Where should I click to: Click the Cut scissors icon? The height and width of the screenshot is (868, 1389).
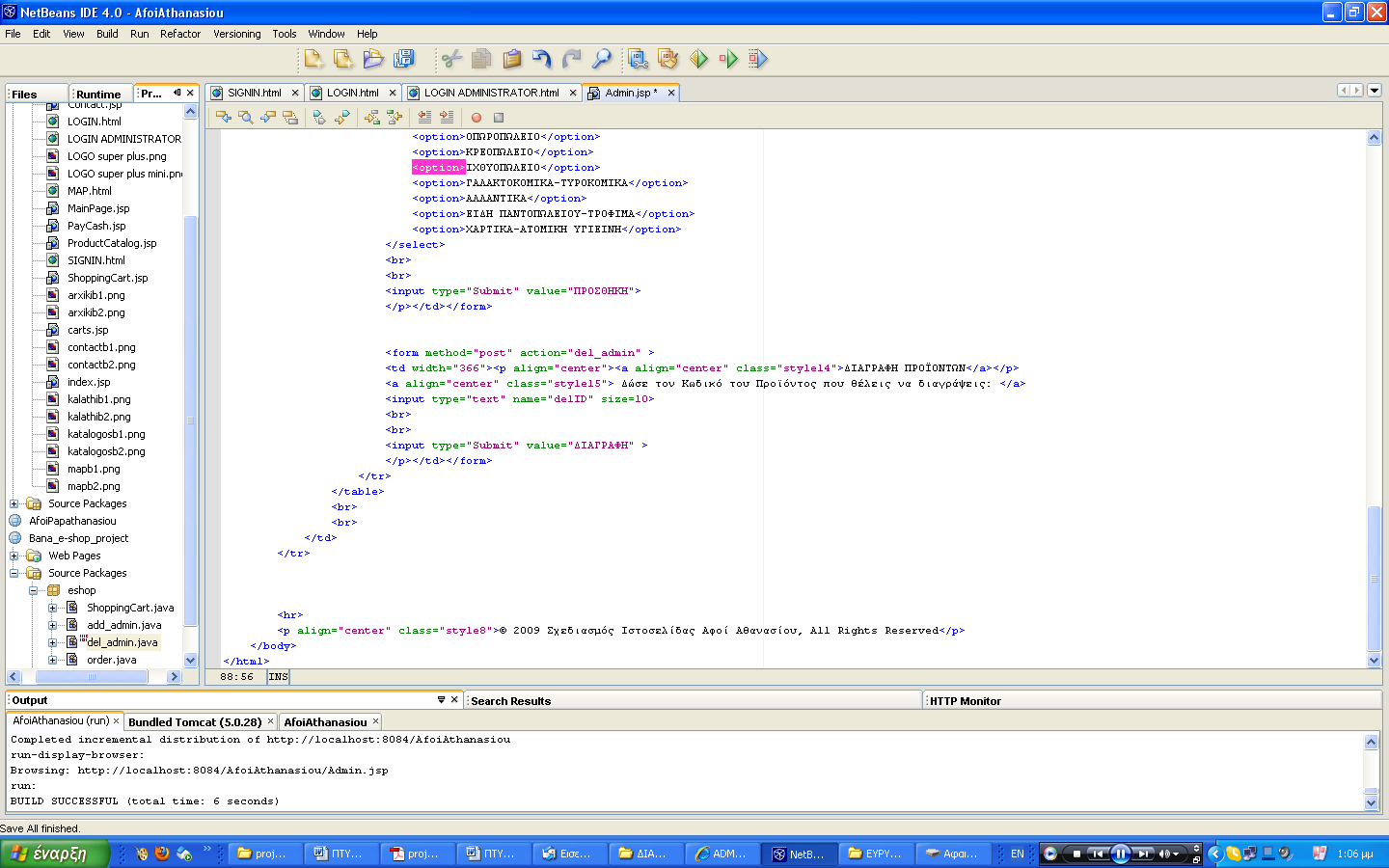451,59
